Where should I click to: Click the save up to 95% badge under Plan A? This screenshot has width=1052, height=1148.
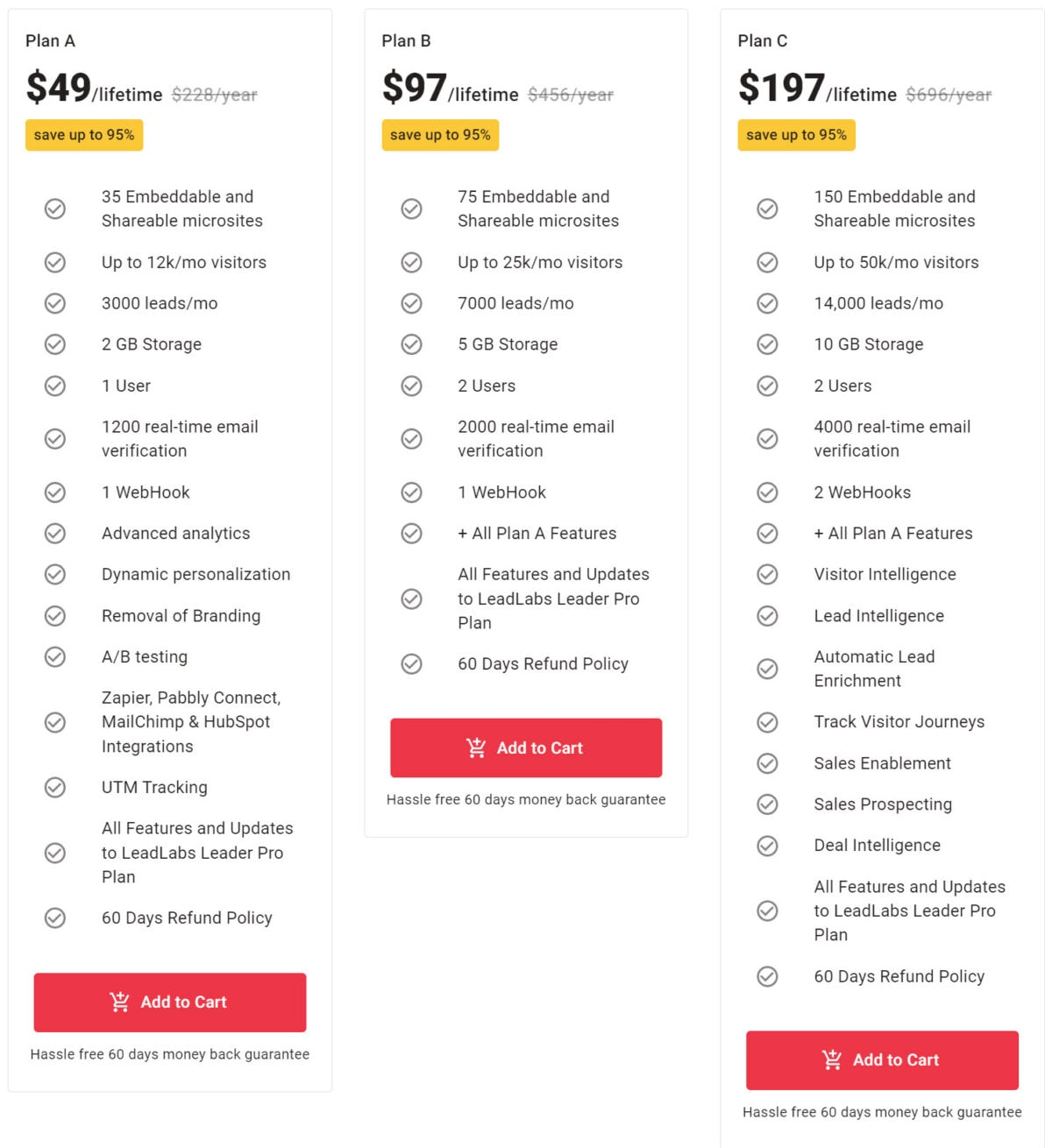tap(83, 135)
